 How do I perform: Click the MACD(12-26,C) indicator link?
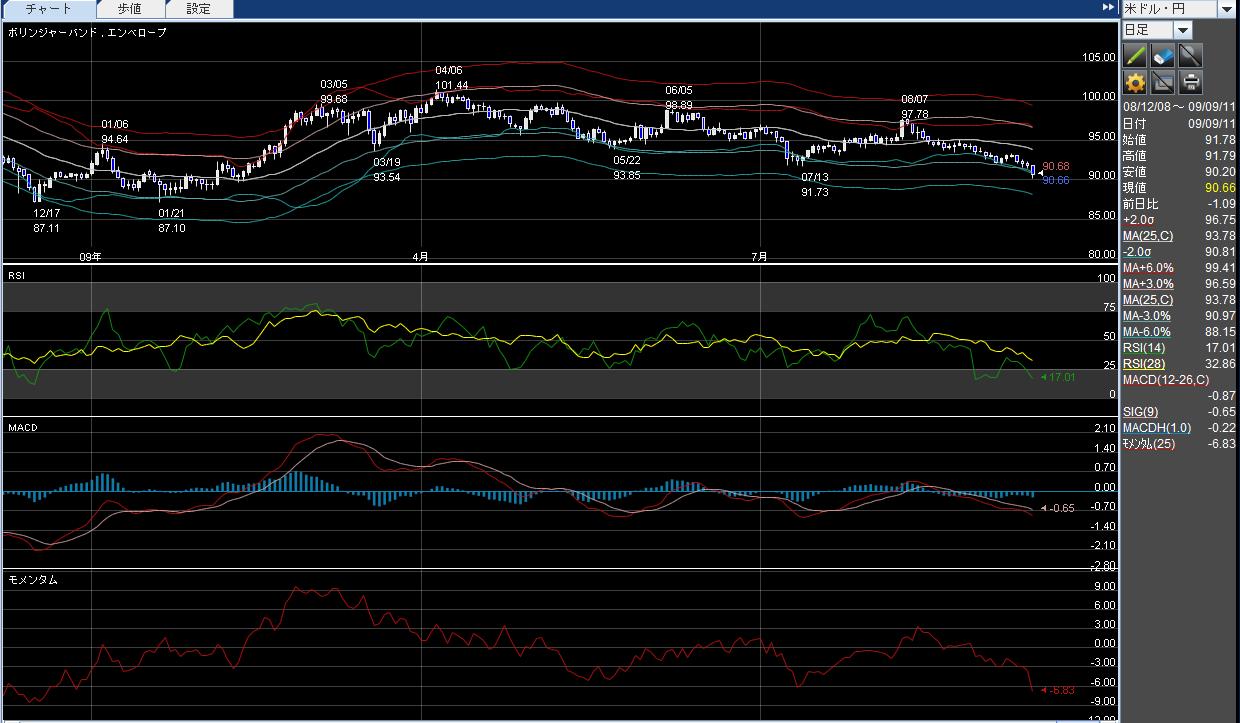point(1165,380)
